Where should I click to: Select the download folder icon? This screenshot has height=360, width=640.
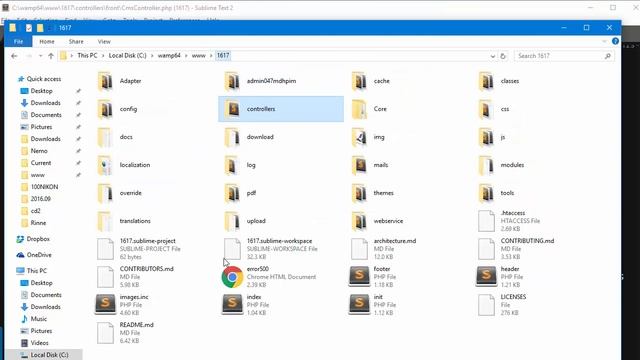point(232,137)
